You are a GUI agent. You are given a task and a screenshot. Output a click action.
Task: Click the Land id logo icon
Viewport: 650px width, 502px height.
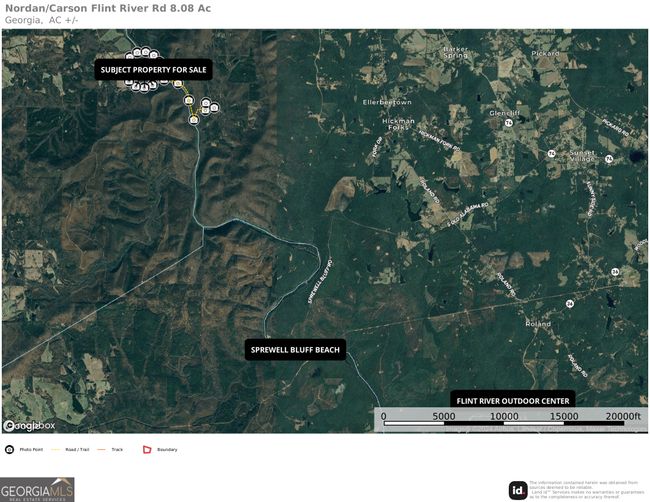point(517,489)
